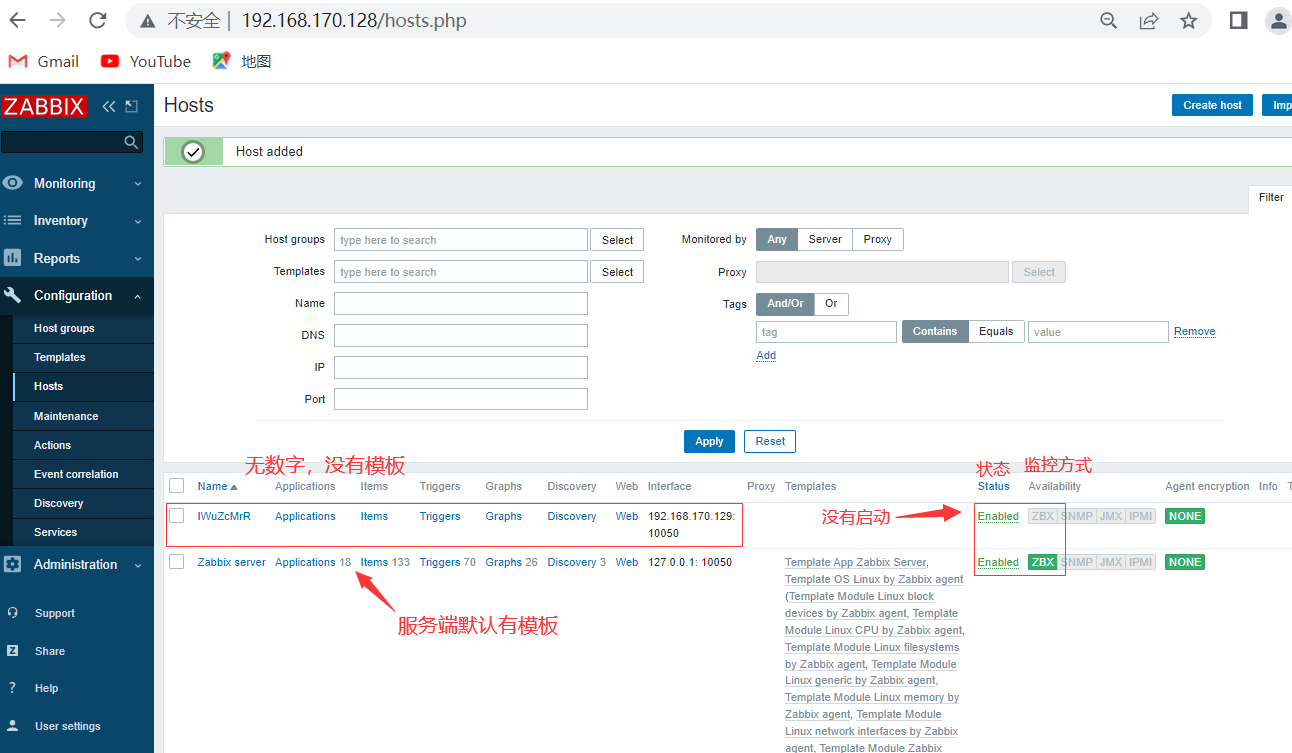Click the Support headset icon
Screen dimensions: 1292x753
tap(12, 613)
